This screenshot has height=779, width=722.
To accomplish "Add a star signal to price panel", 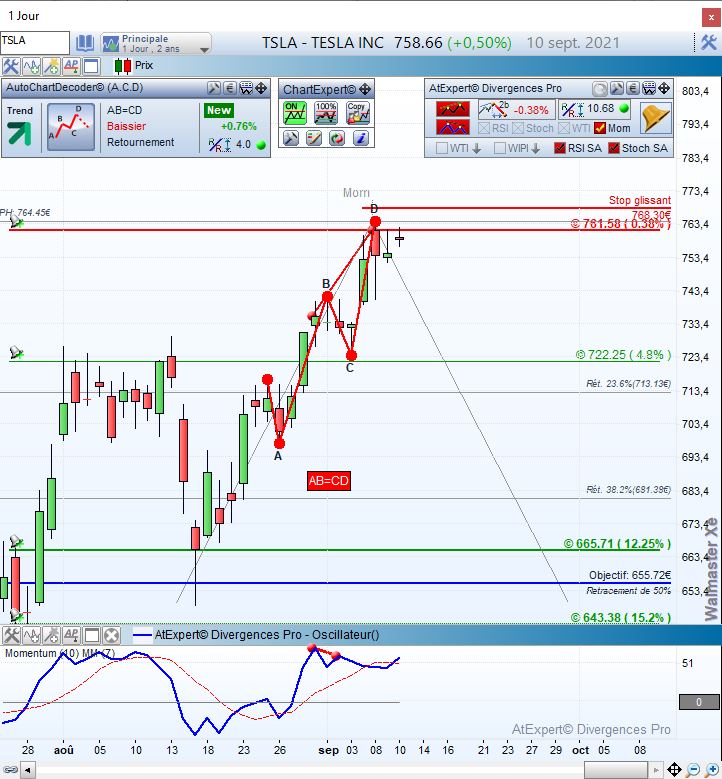I will pos(51,66).
